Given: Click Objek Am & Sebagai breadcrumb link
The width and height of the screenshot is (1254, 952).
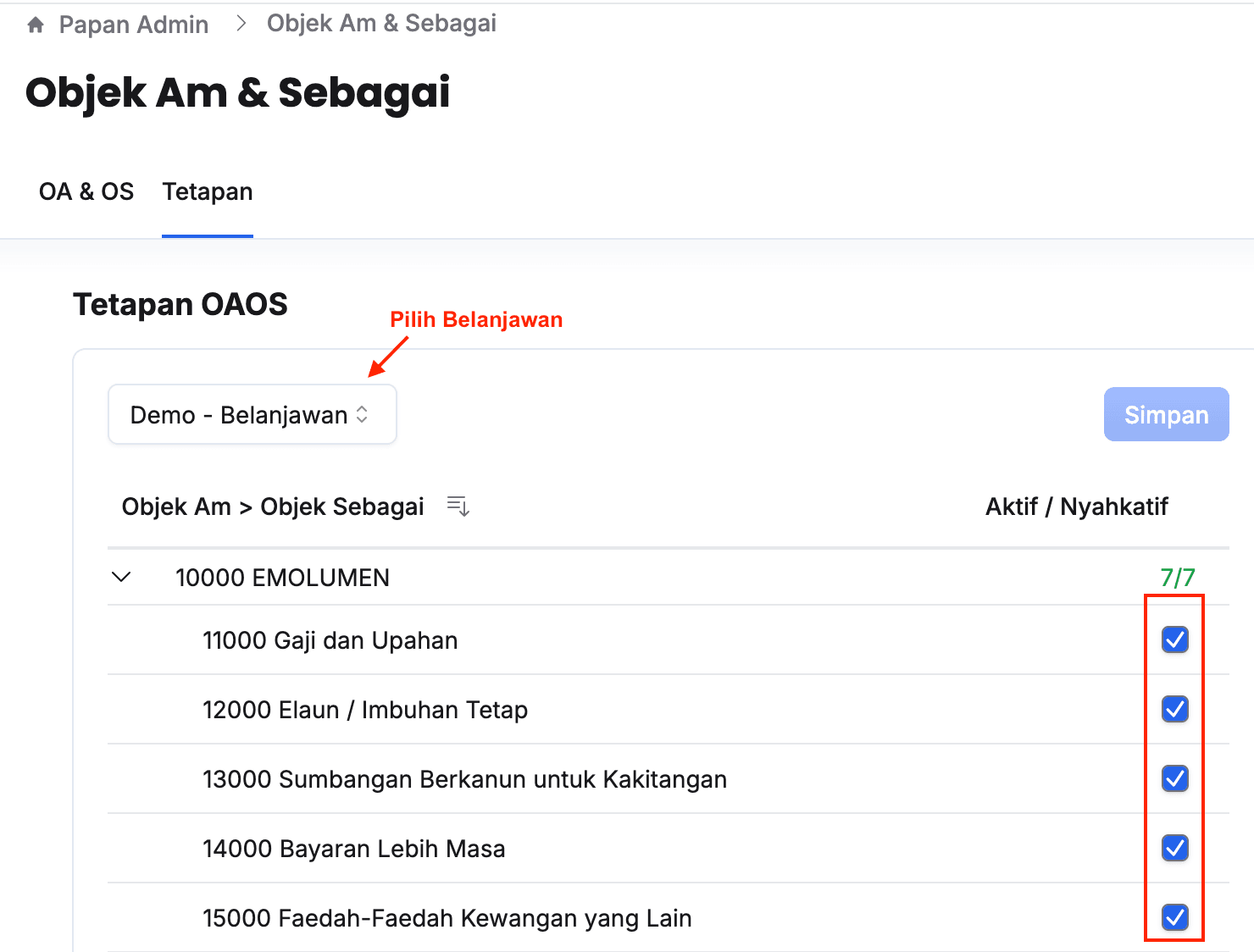Looking at the screenshot, I should (381, 24).
